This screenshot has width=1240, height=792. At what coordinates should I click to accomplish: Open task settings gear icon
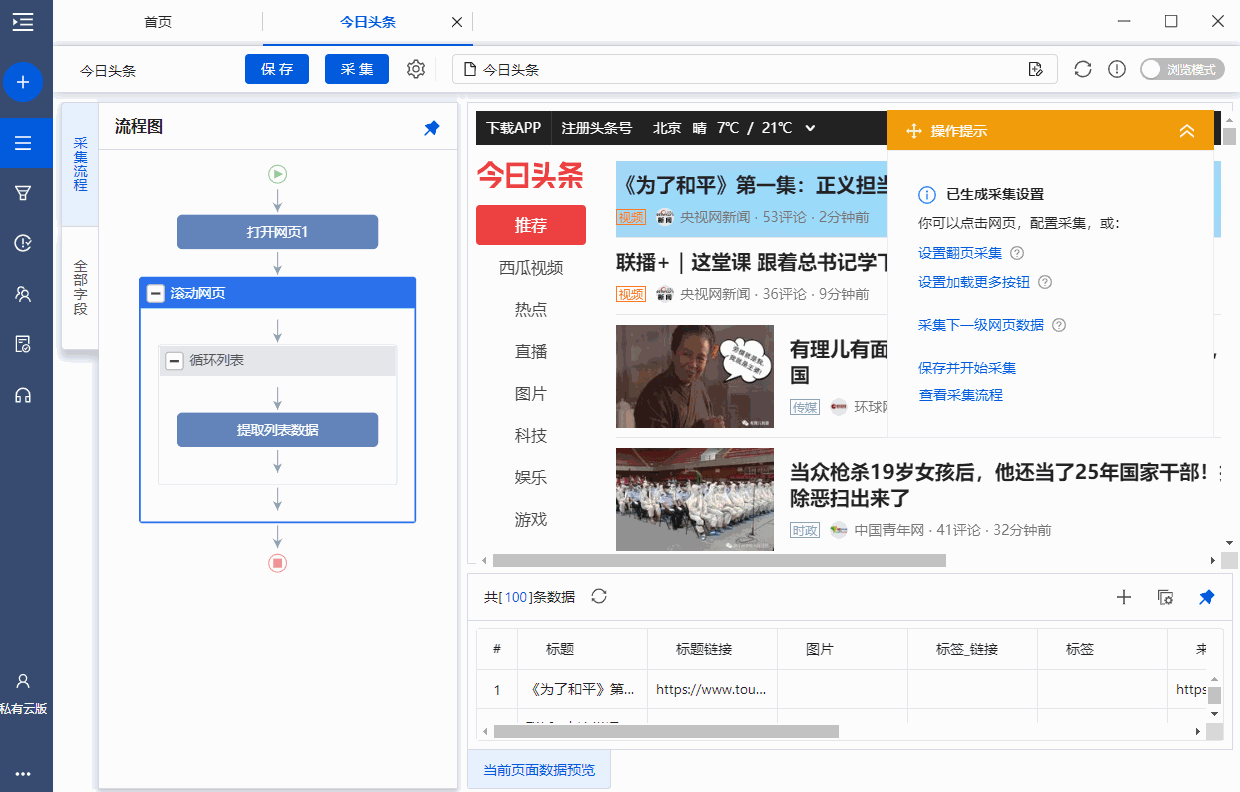pos(416,69)
